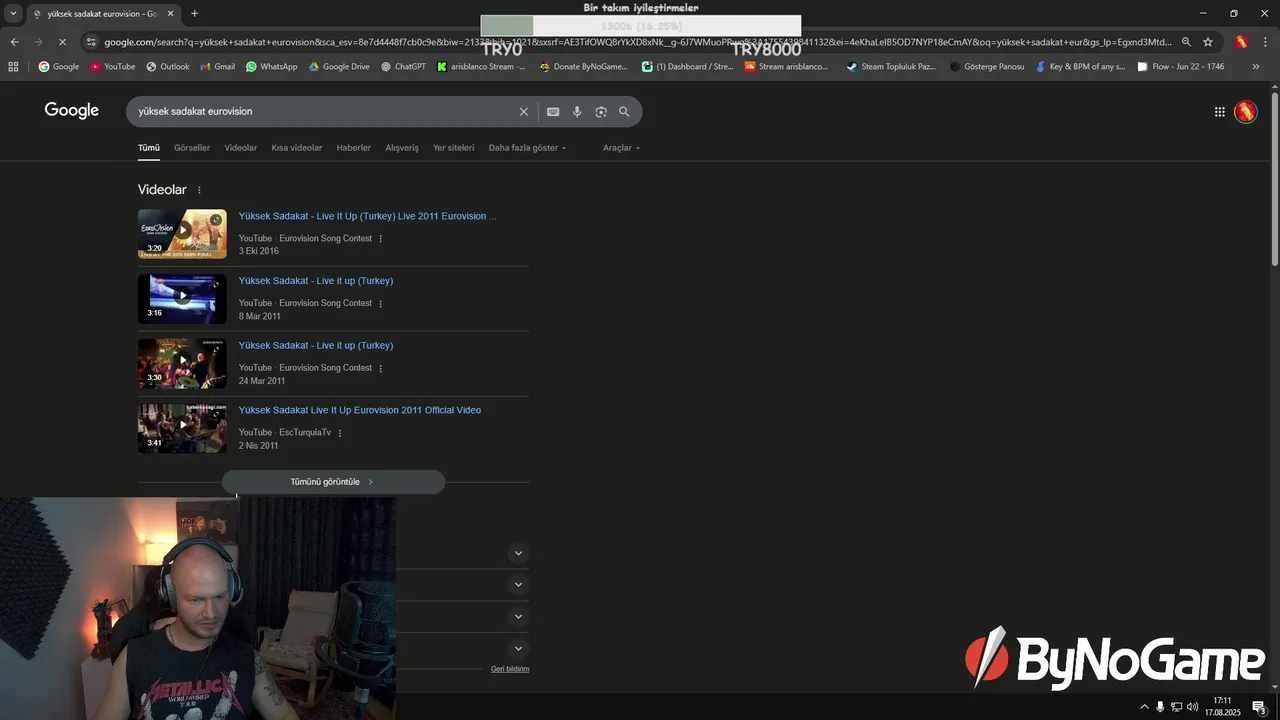Open Live It Up (Turkey) Live 2011 Eurovision link

[367, 216]
